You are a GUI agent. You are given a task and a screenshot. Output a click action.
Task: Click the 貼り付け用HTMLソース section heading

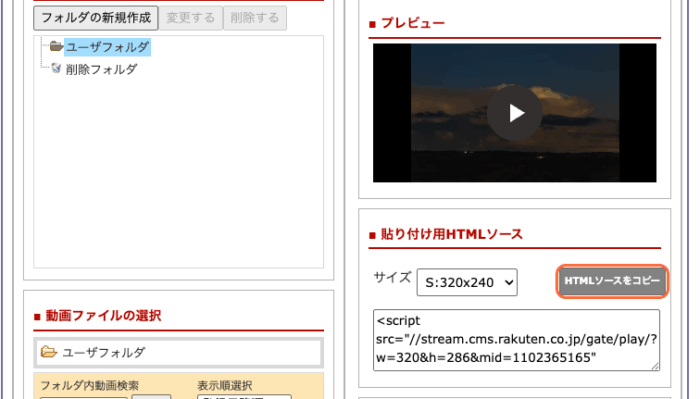451,234
